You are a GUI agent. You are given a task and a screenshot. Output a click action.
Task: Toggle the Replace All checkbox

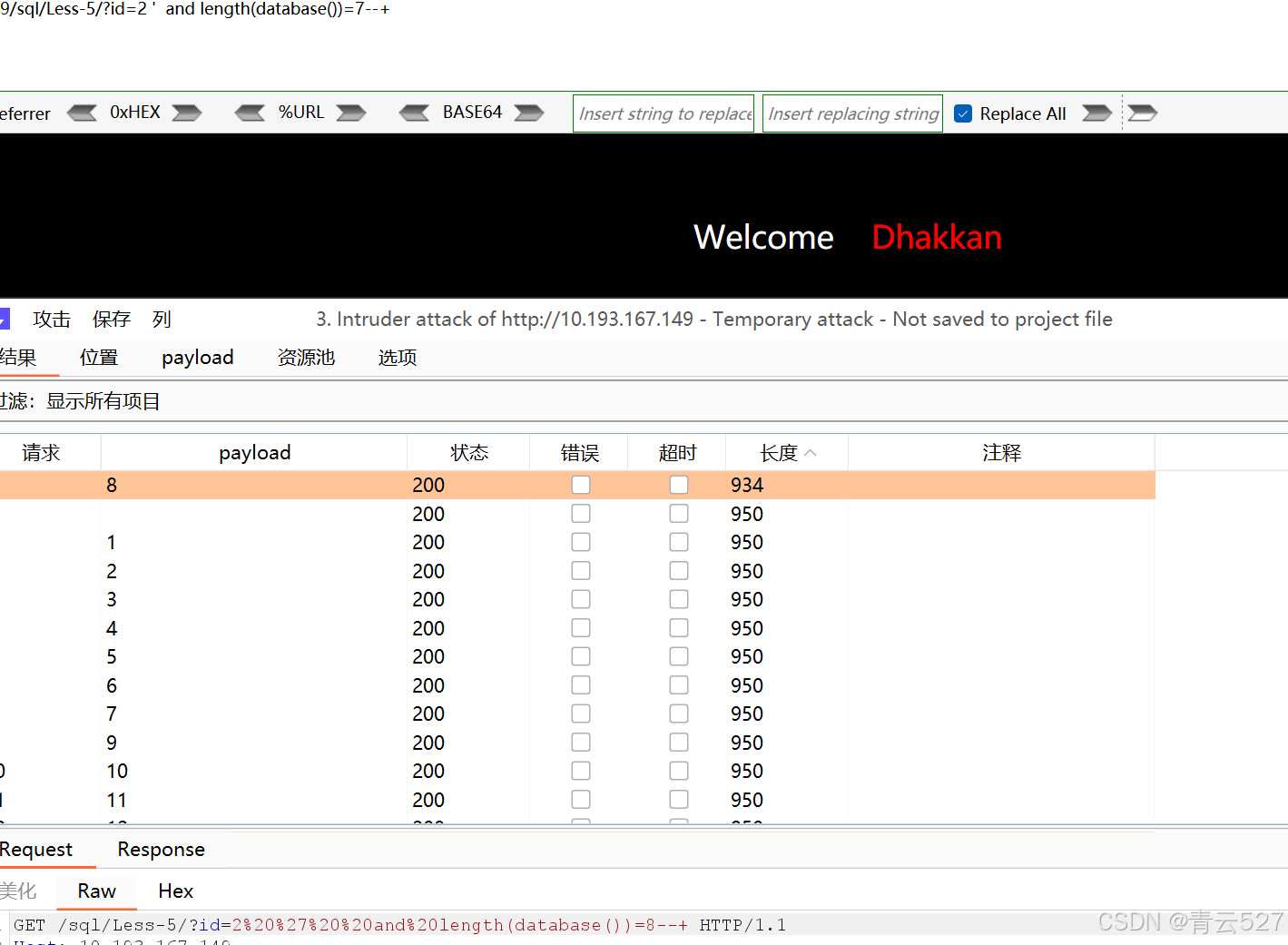[x=962, y=113]
